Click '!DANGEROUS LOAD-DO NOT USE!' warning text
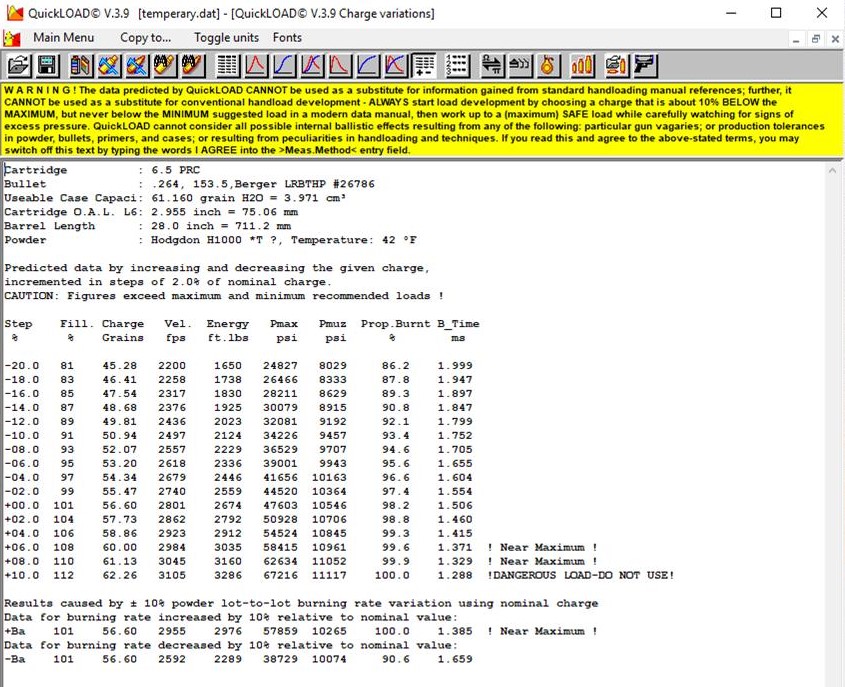The image size is (845, 687). click(581, 576)
